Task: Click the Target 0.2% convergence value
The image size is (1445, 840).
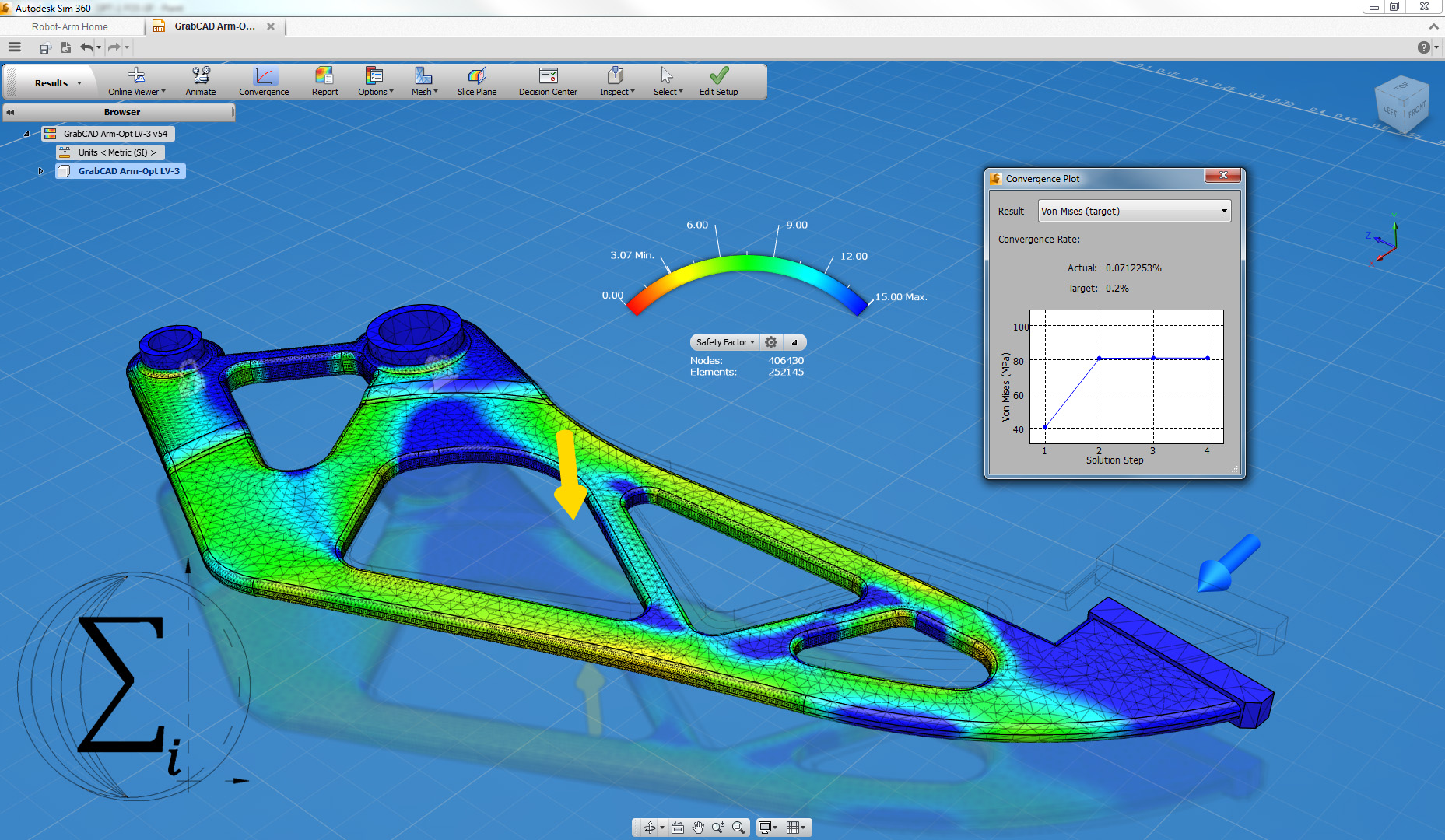Action: 1117,288
